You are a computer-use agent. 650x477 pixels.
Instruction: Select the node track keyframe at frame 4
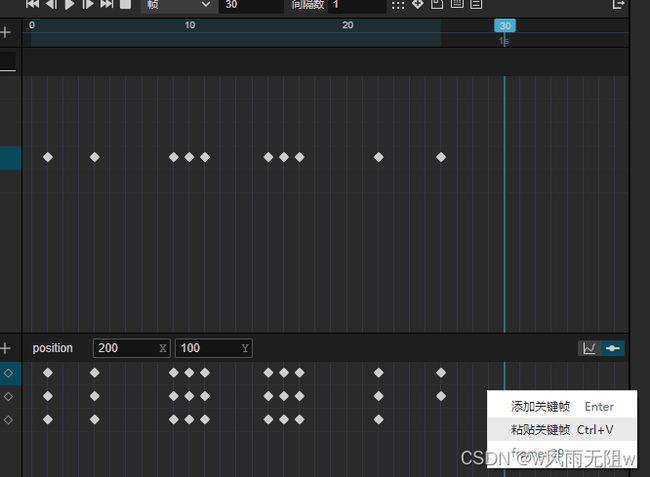[95, 157]
